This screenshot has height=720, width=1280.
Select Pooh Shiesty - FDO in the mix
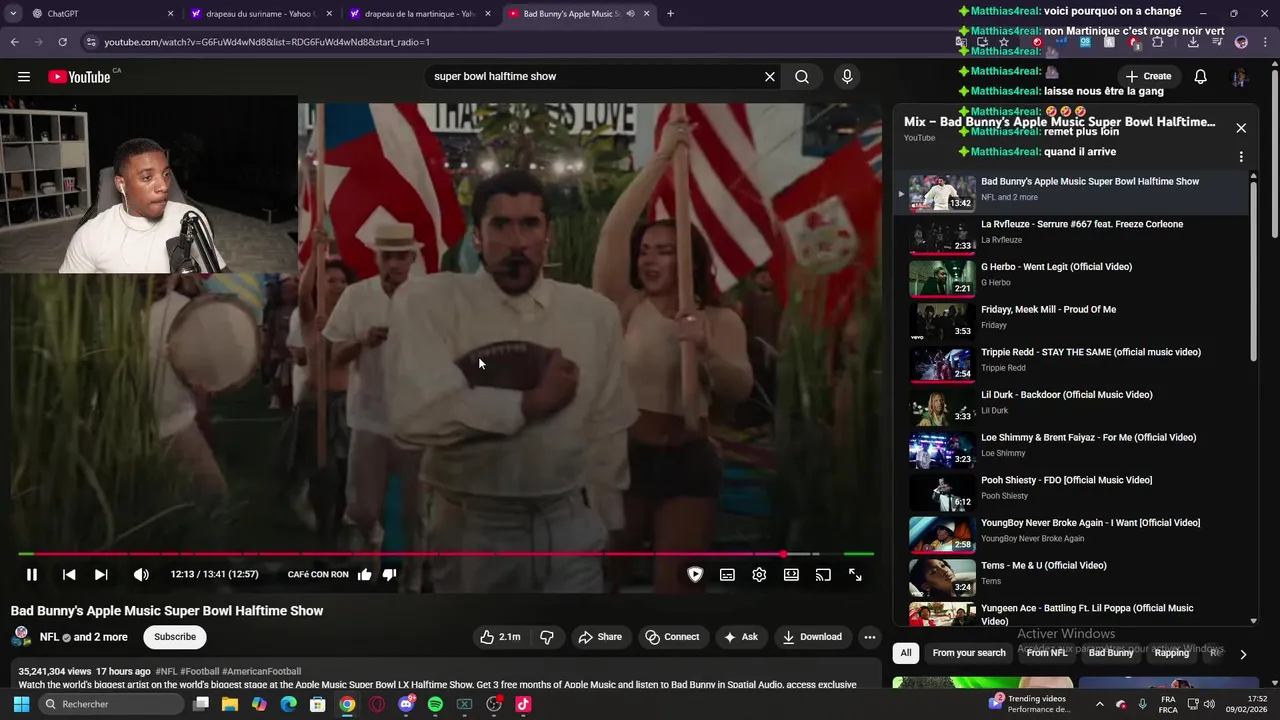(x=1073, y=492)
